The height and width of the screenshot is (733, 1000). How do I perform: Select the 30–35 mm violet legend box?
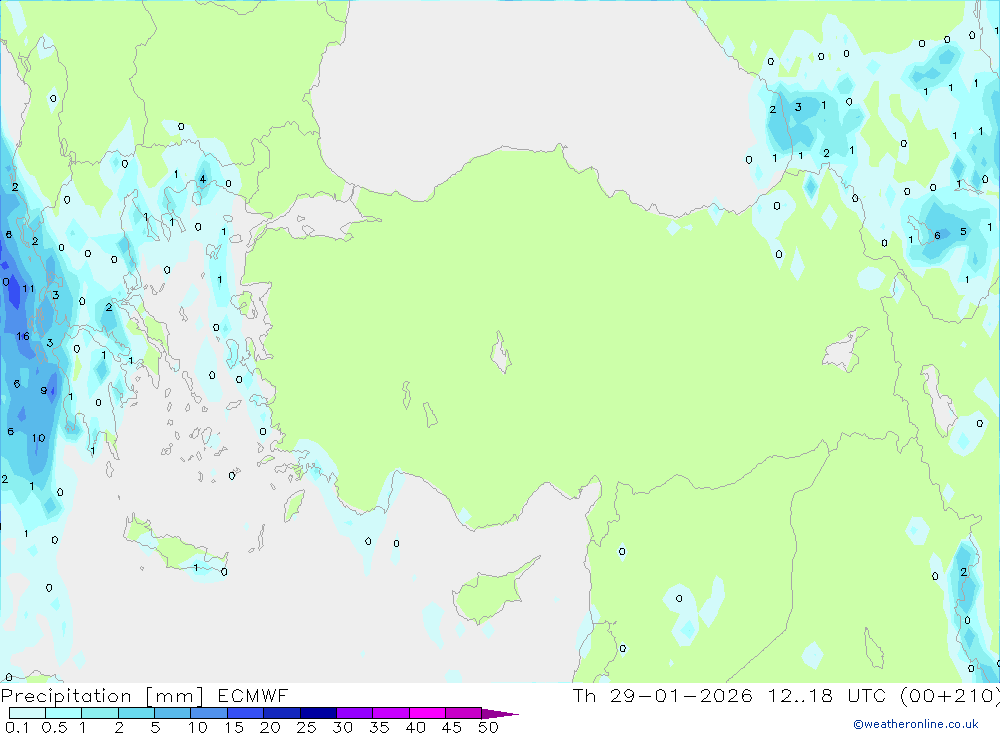[x=355, y=713]
